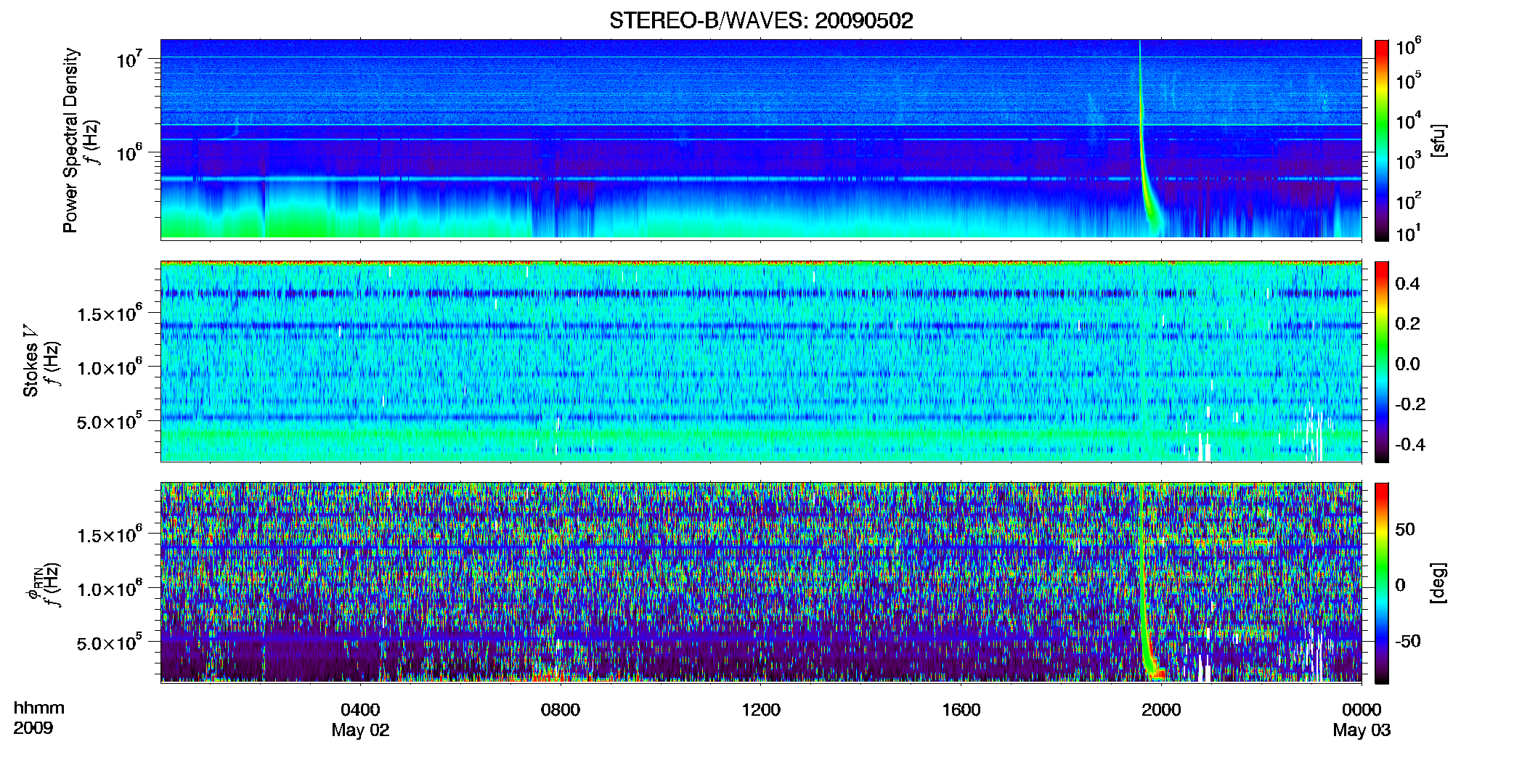
Task: Click the 0000 time tick label
Action: pyautogui.click(x=1362, y=709)
